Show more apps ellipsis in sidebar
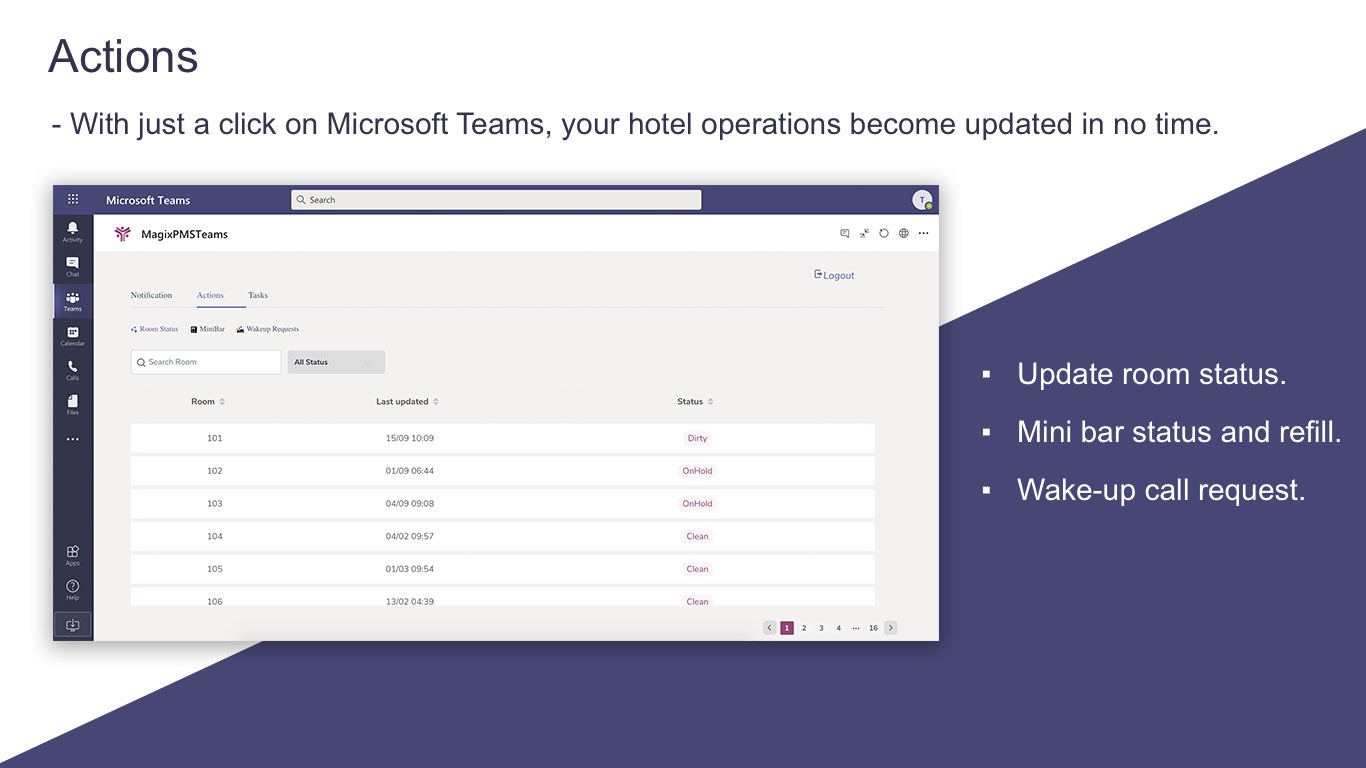Image resolution: width=1366 pixels, height=768 pixels. (x=73, y=439)
